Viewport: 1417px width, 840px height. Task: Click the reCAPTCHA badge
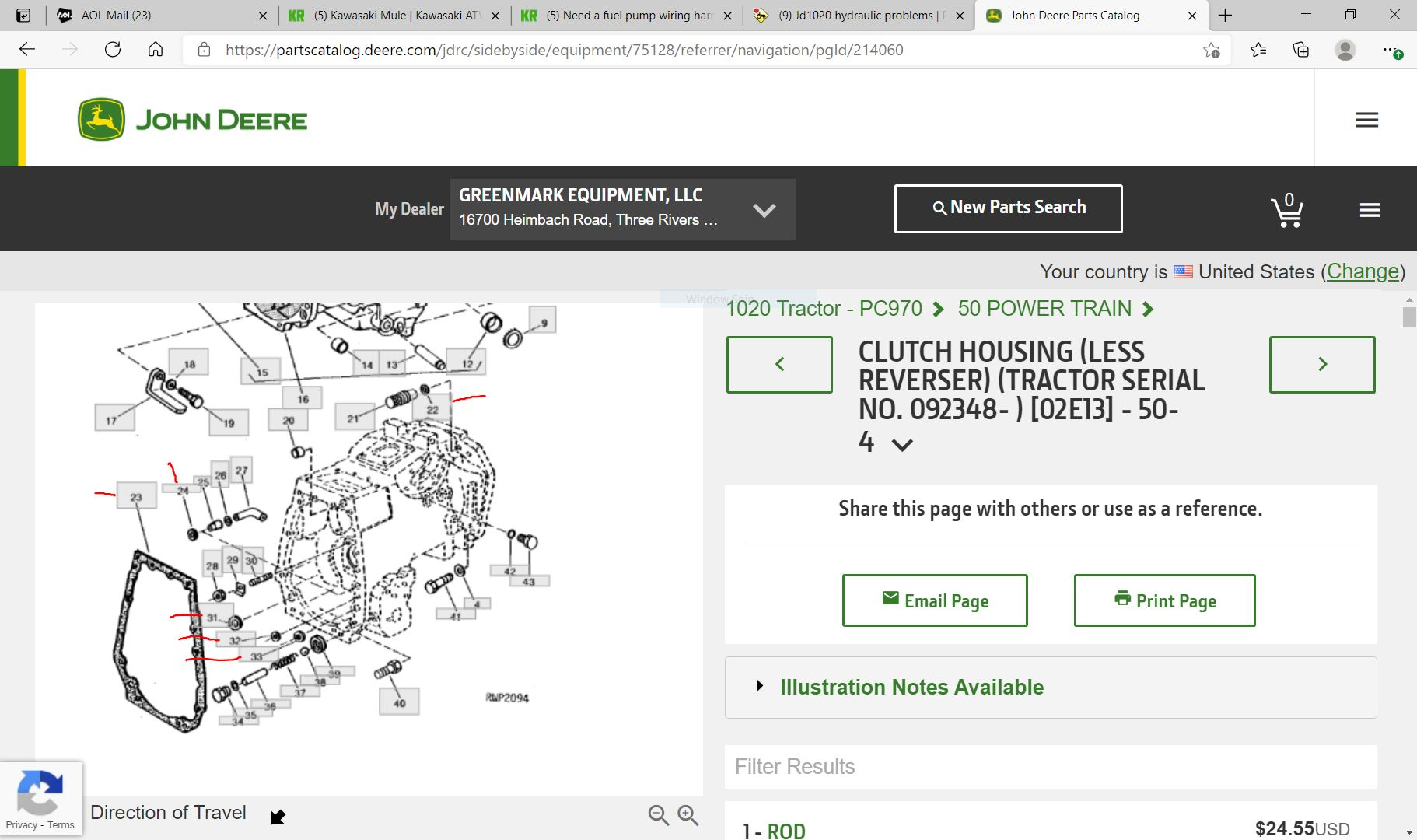click(40, 799)
